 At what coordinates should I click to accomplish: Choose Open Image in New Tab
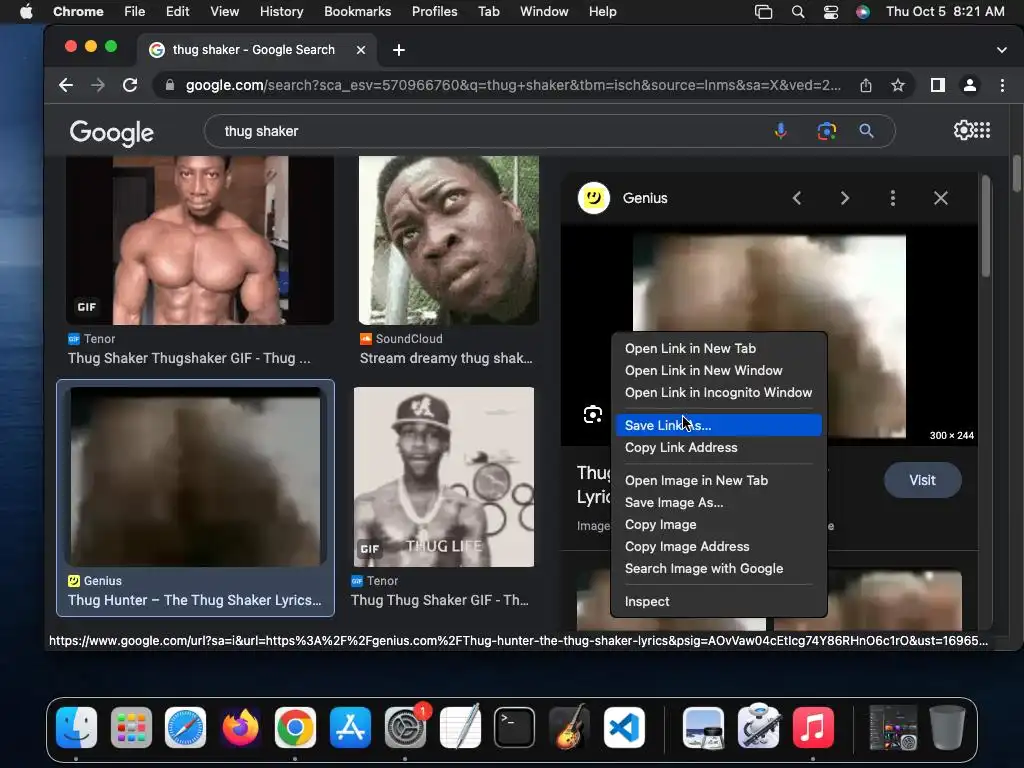tap(718, 480)
